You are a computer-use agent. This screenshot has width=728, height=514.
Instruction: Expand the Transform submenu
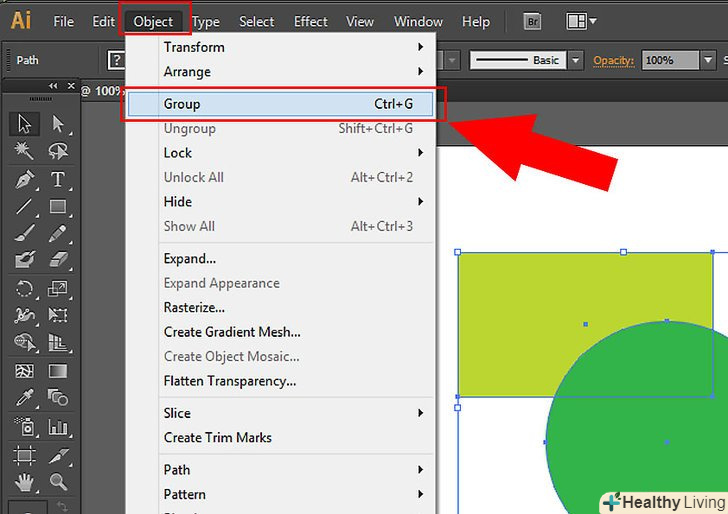click(420, 47)
